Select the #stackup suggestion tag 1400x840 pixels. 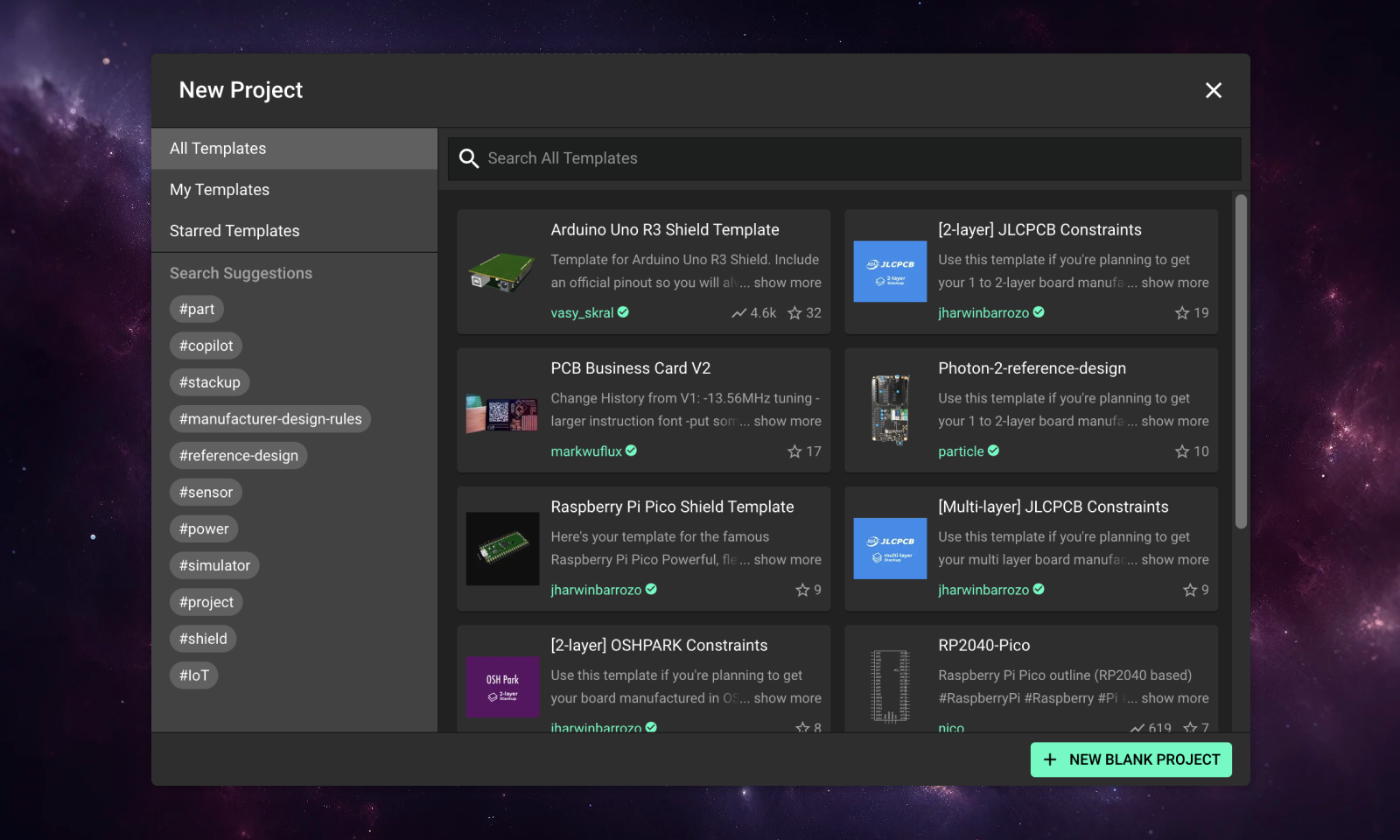point(209,382)
